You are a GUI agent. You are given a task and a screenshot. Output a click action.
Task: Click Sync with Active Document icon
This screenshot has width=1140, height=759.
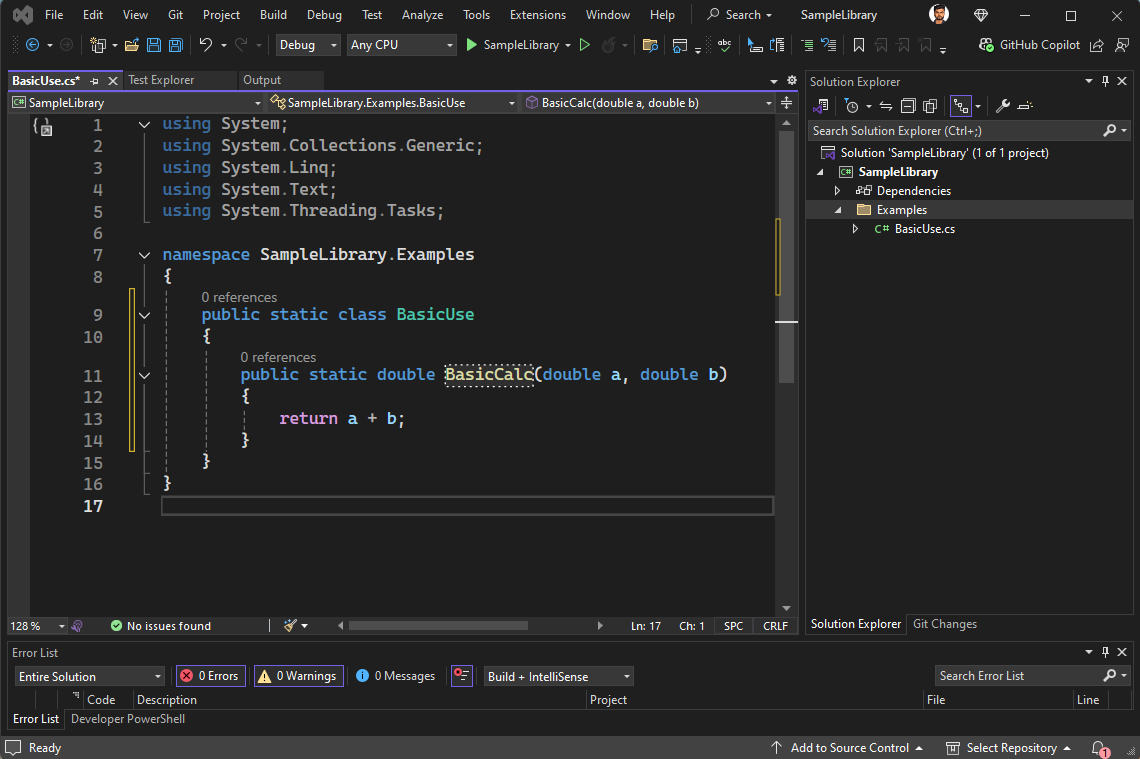(x=886, y=106)
